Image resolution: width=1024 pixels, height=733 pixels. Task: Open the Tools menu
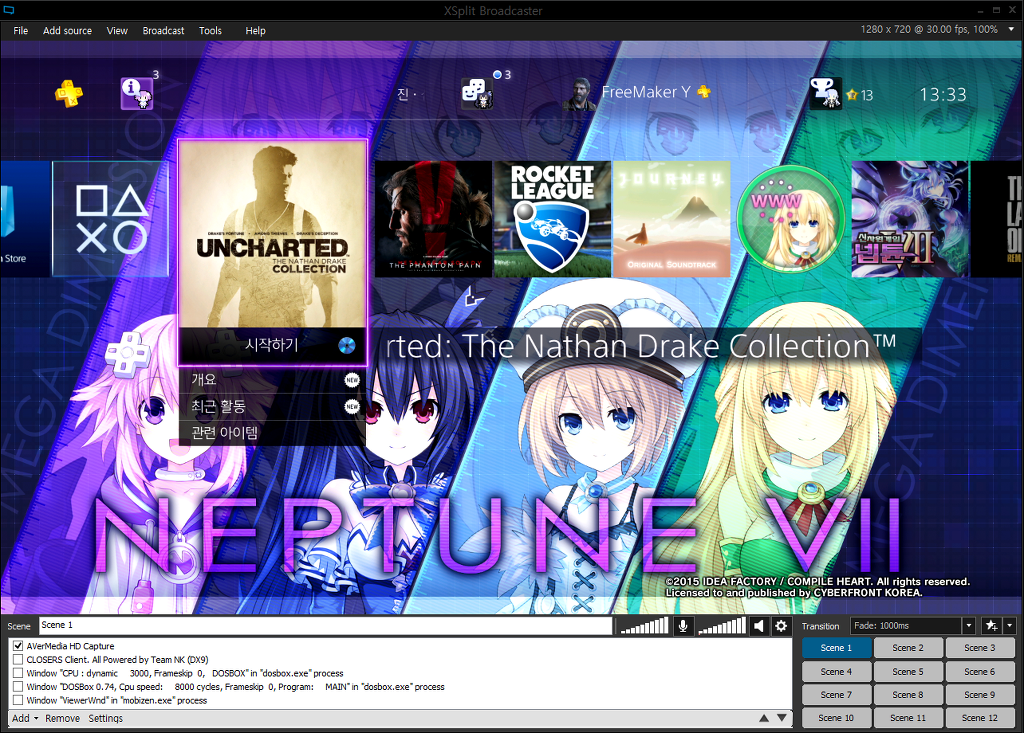click(x=210, y=31)
